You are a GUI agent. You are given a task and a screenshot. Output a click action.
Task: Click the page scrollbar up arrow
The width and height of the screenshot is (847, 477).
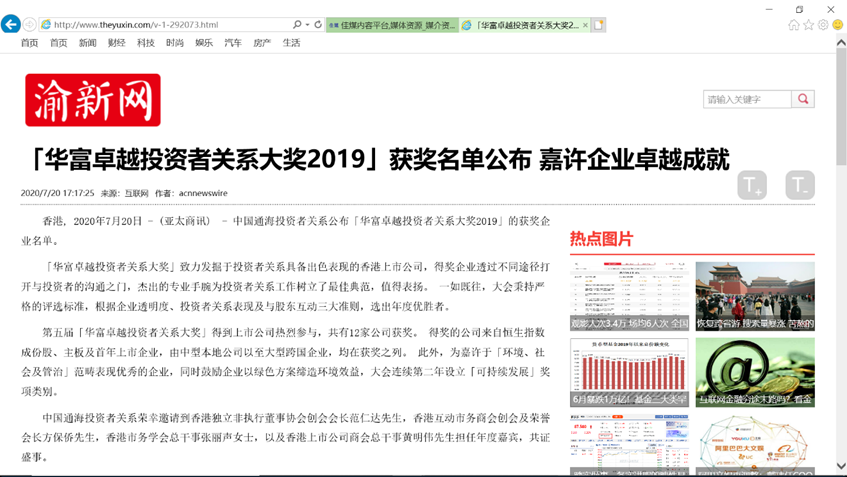click(841, 42)
